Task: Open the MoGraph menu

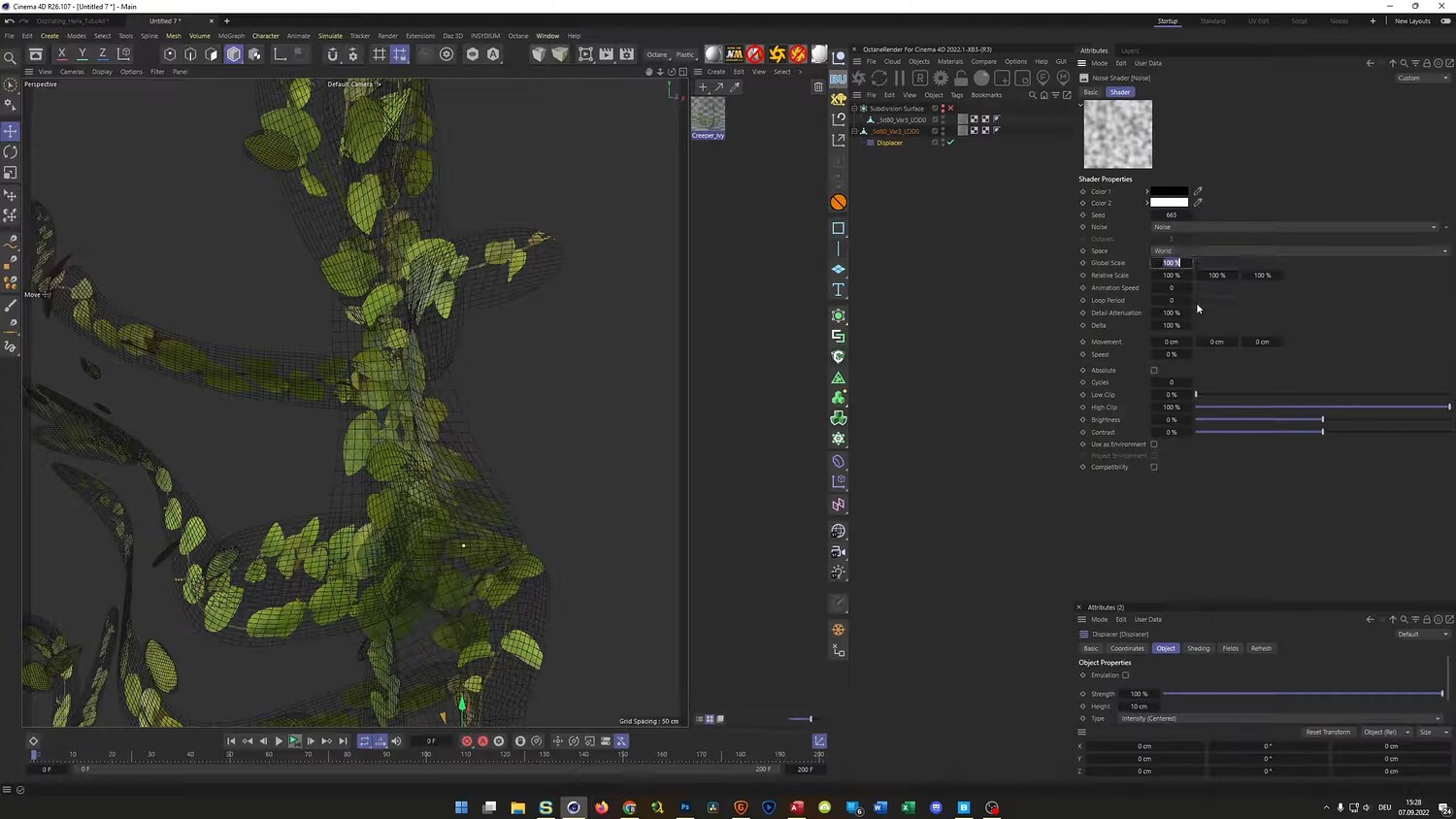Action: pos(231,36)
